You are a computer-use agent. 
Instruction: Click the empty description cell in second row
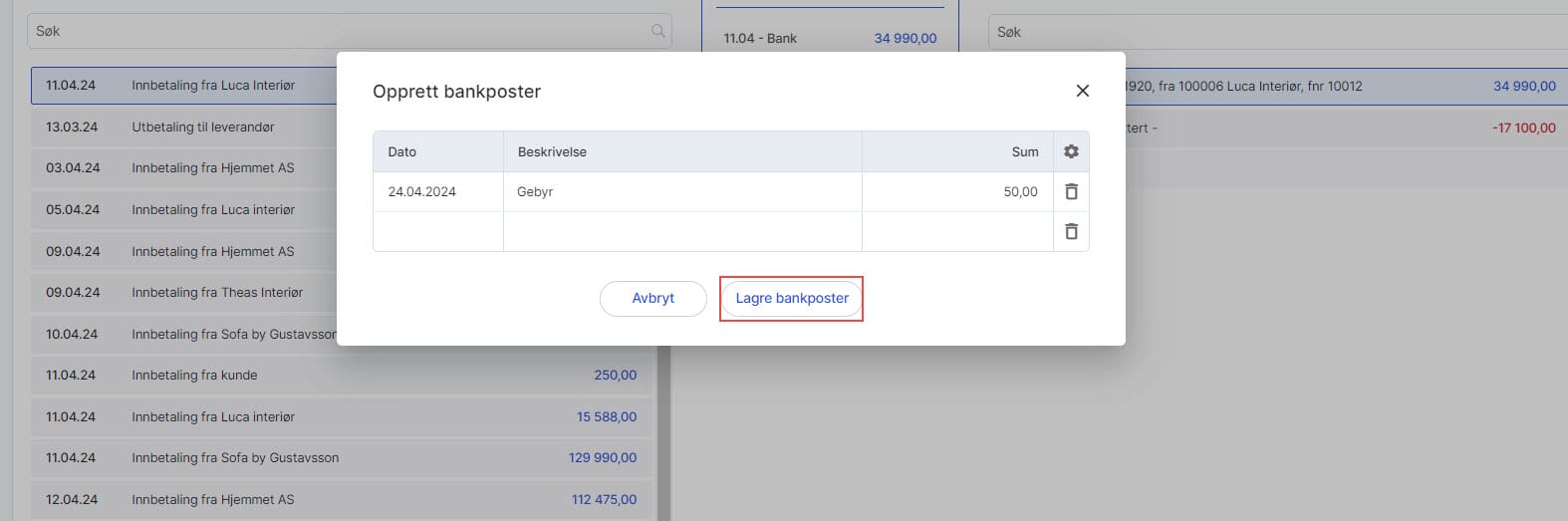pyautogui.click(x=681, y=231)
